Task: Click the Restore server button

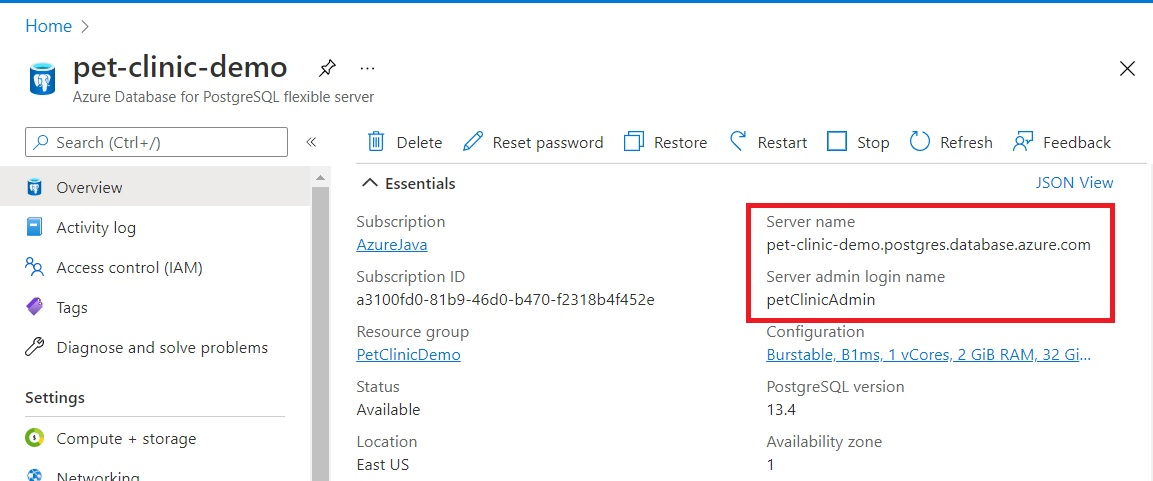Action: [665, 142]
